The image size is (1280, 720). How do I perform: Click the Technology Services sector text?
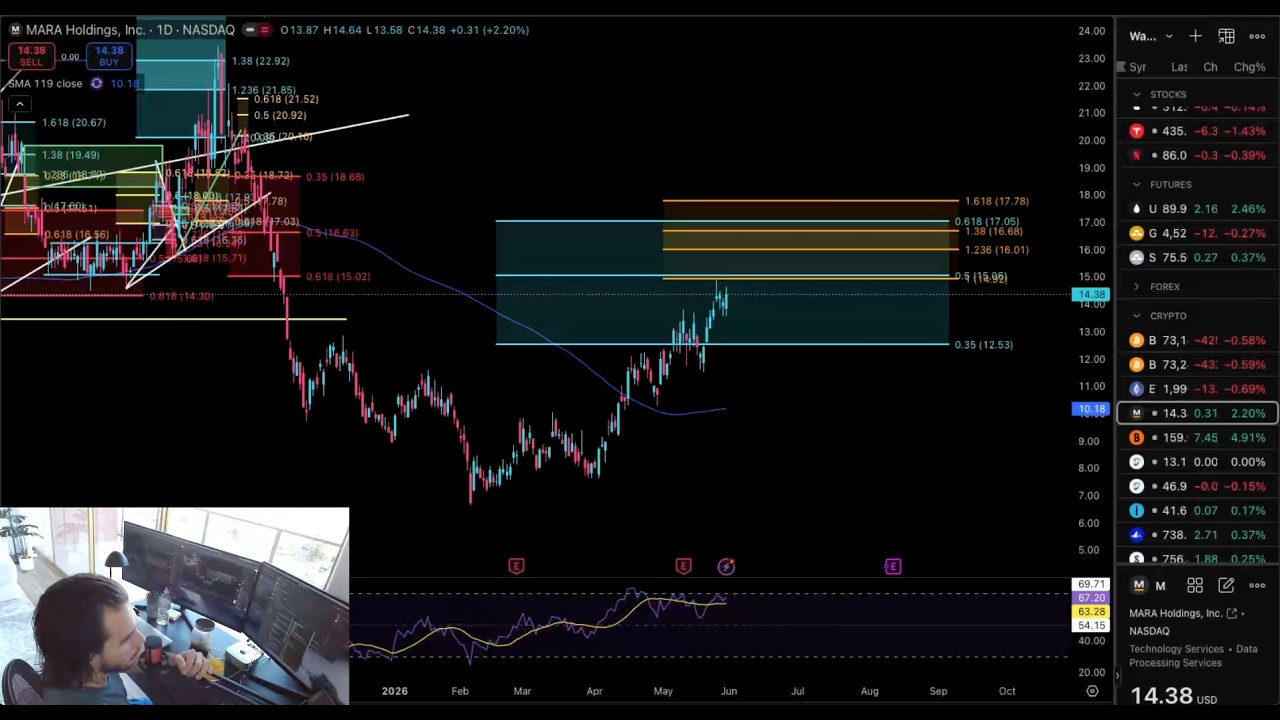click(1177, 649)
